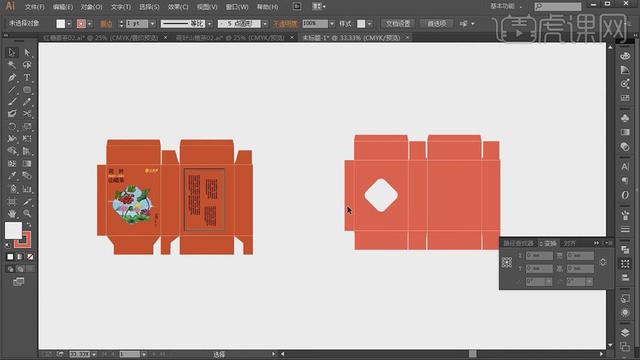Open the stroke color dropdown in control bar
This screenshot has width=640, height=360.
coord(90,24)
